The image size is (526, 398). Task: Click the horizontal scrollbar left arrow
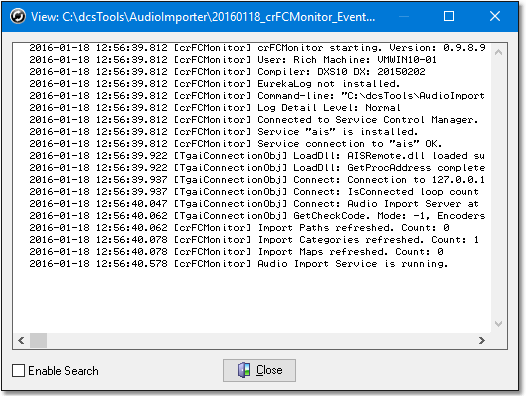[21, 341]
